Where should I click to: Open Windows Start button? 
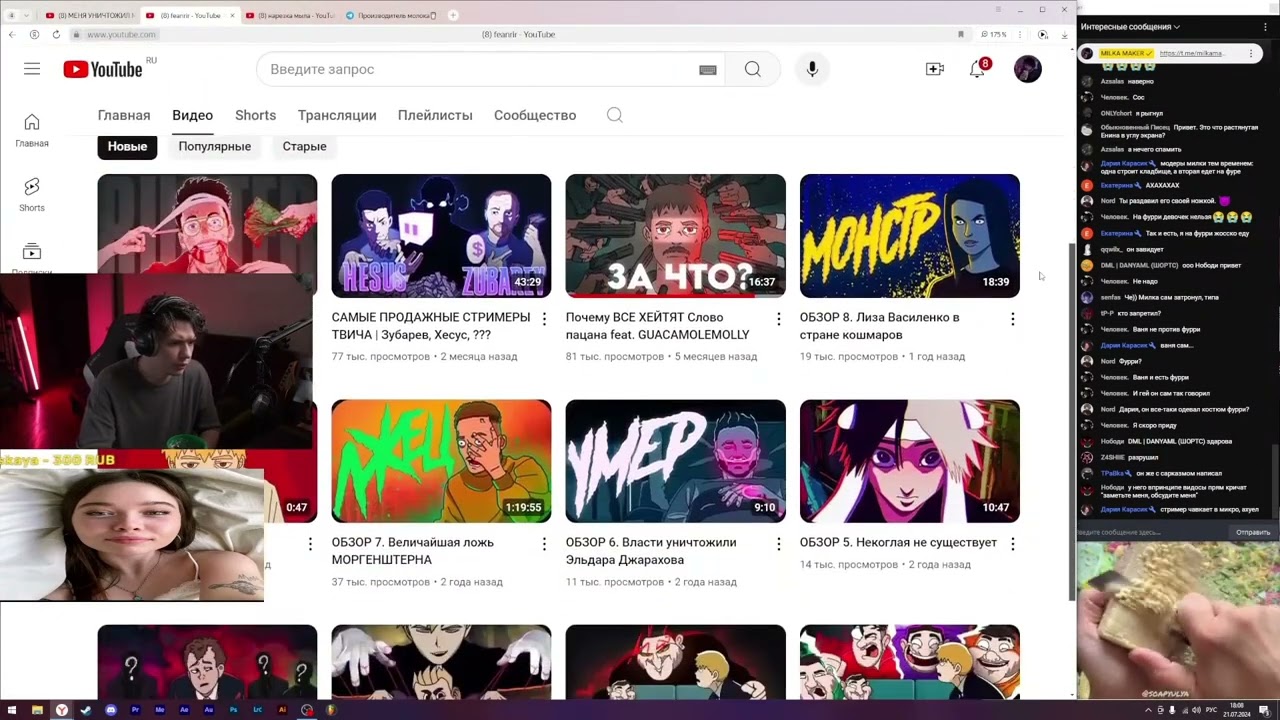coord(12,710)
